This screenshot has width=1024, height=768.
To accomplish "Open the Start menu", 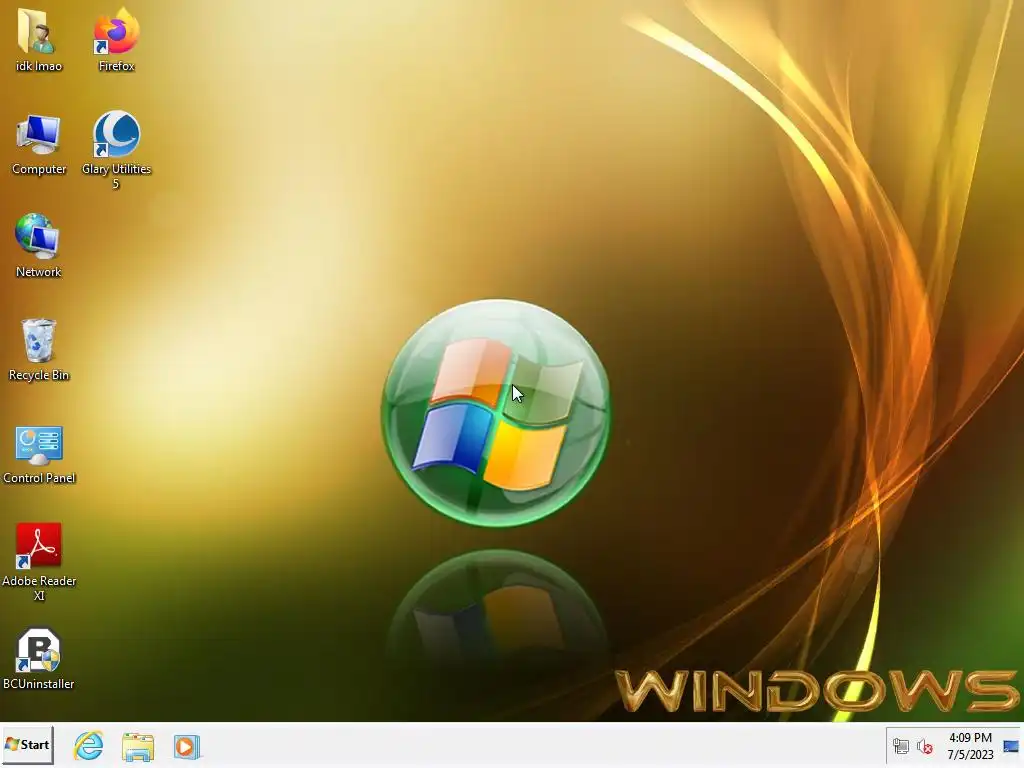I will [27, 745].
